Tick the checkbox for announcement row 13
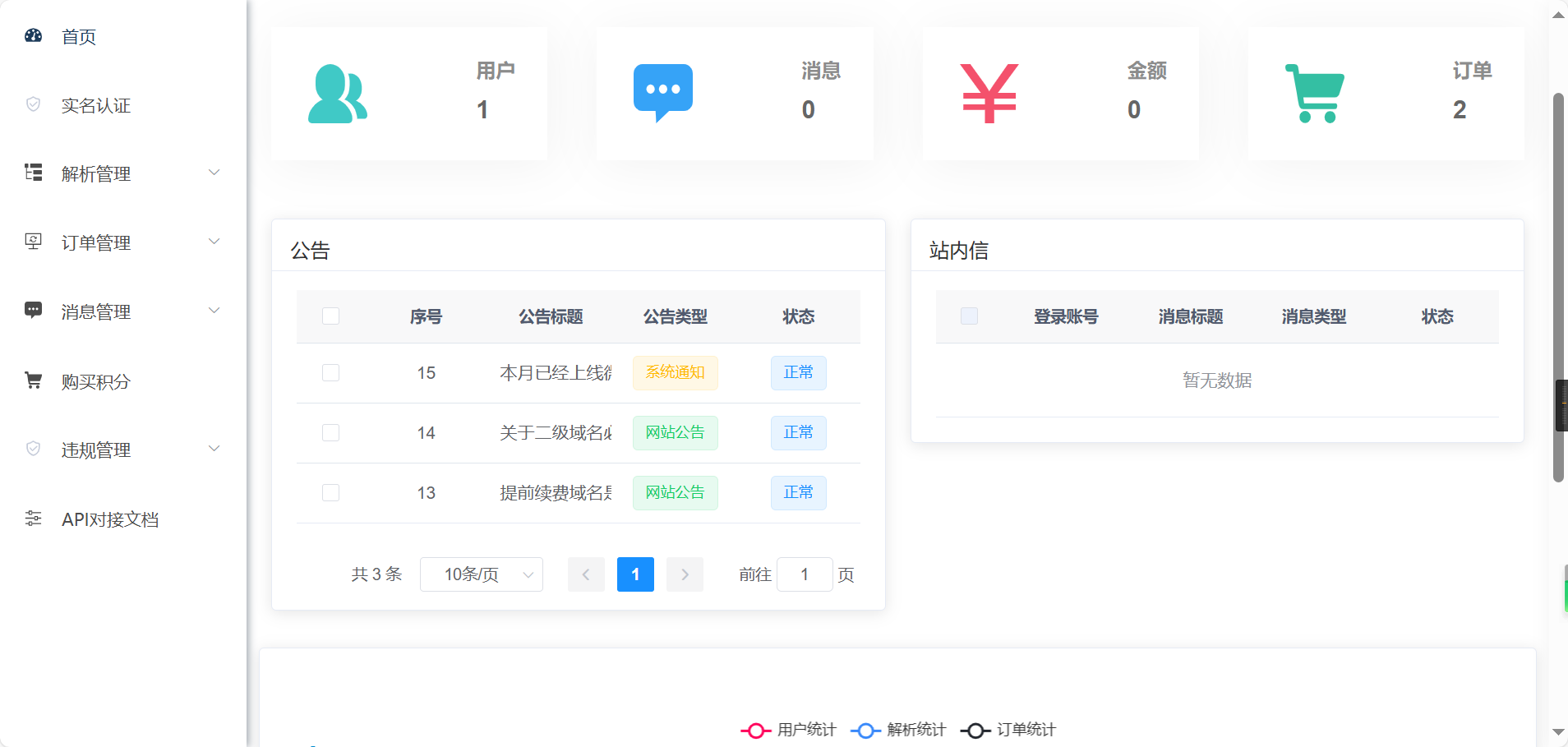Screen dimensions: 1568x747 330,493
